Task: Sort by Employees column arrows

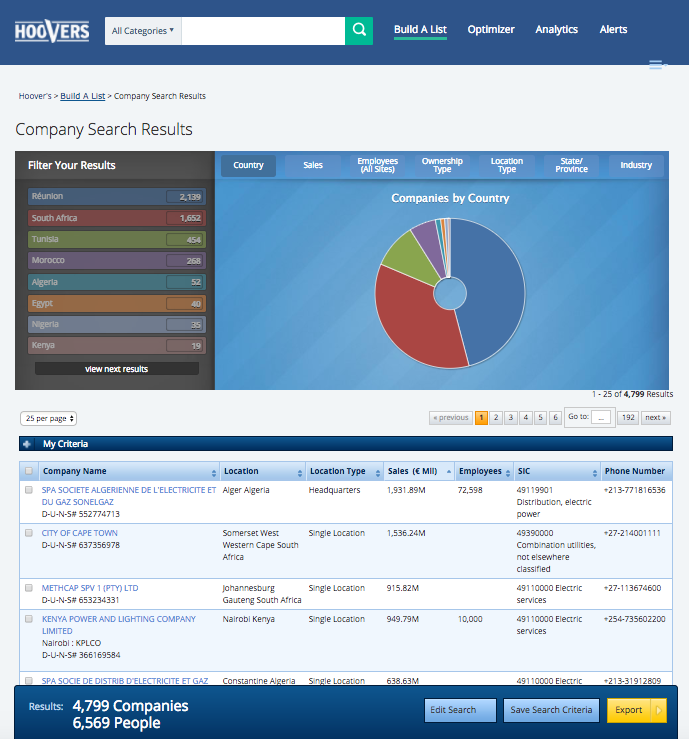Action: (x=508, y=473)
